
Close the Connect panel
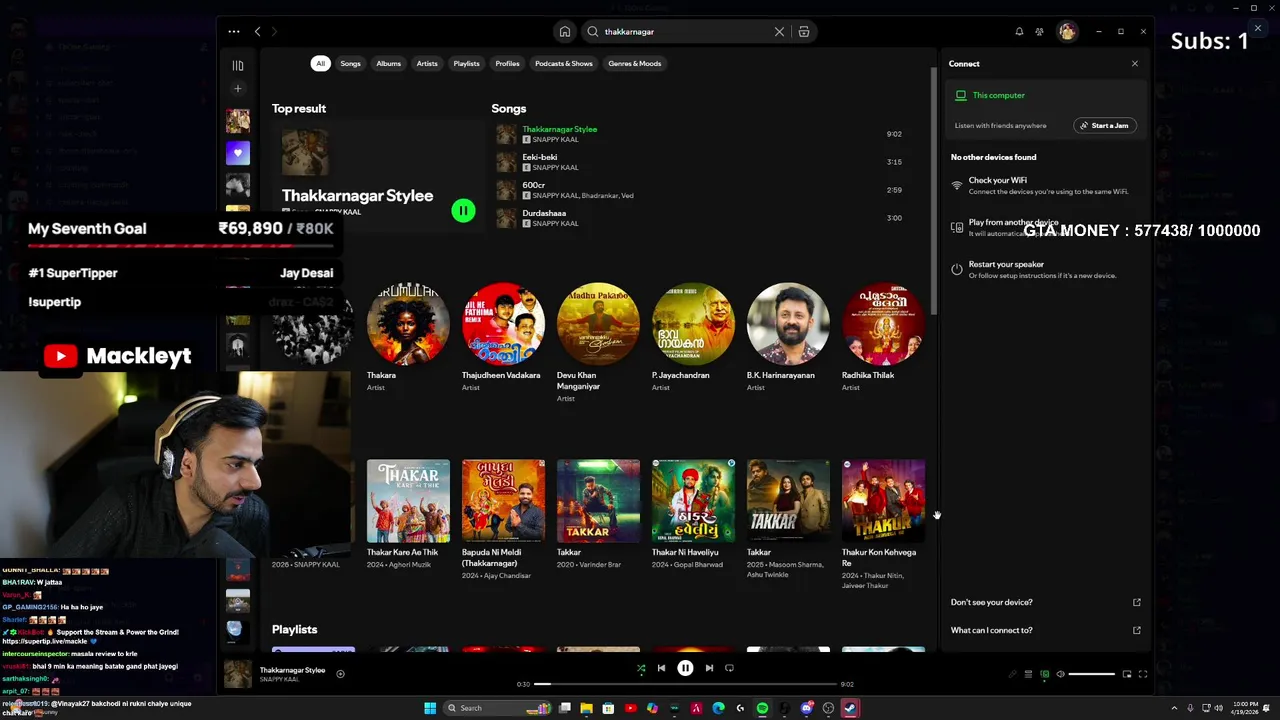(1134, 64)
